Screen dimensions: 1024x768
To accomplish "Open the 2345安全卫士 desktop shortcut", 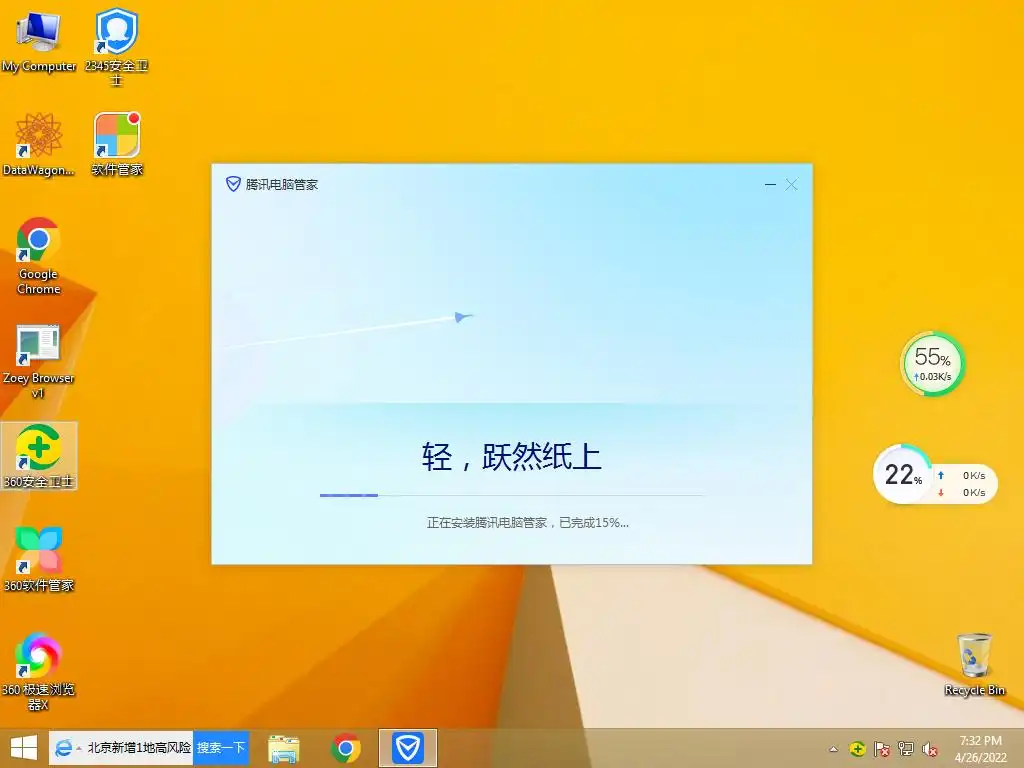I will pos(116,46).
